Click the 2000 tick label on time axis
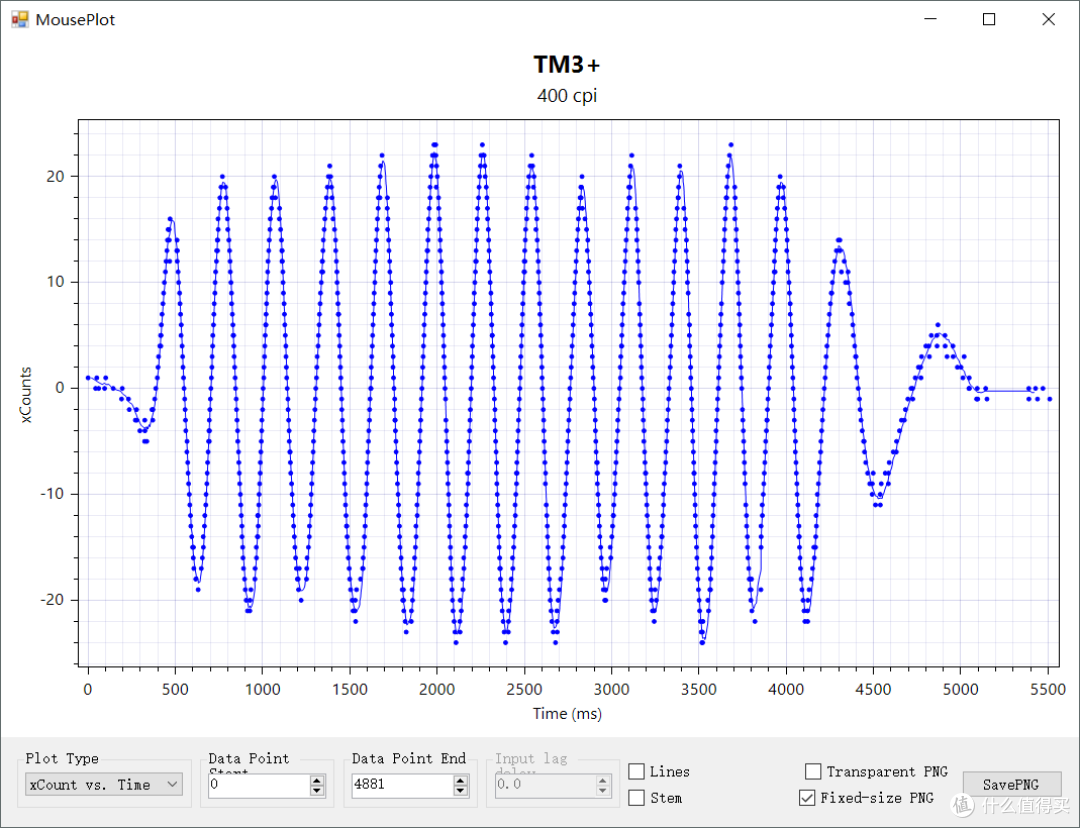 tap(437, 690)
